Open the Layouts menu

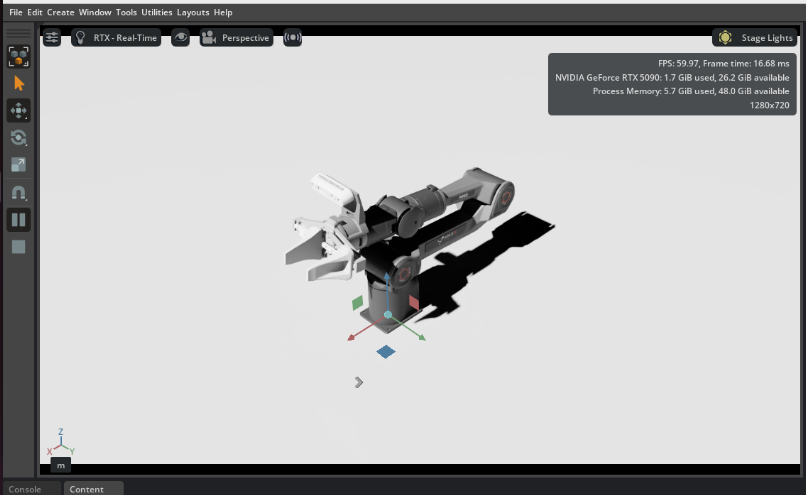[x=193, y=12]
